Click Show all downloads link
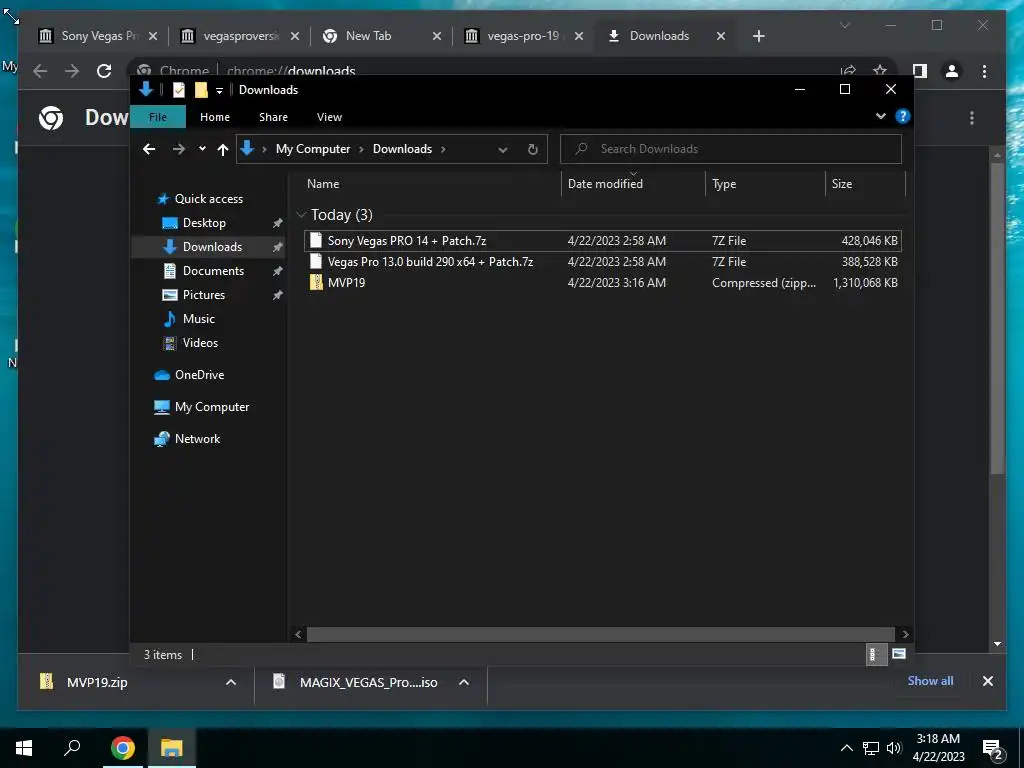 click(x=930, y=680)
